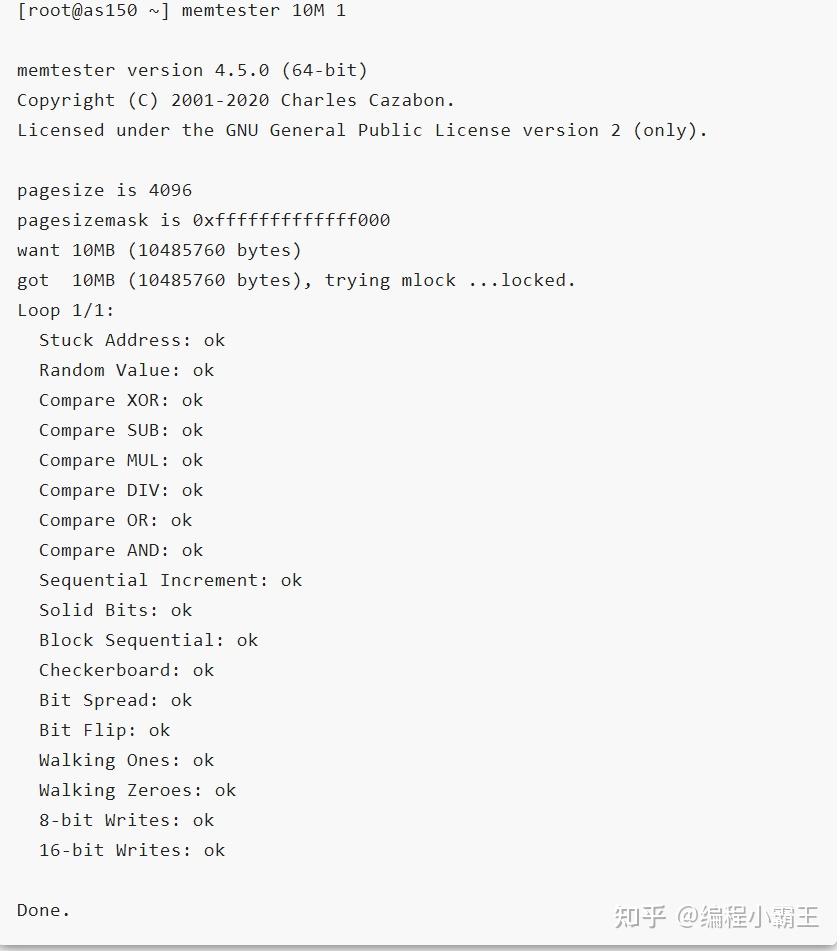
Task: Click the Done. text
Action: (x=44, y=910)
